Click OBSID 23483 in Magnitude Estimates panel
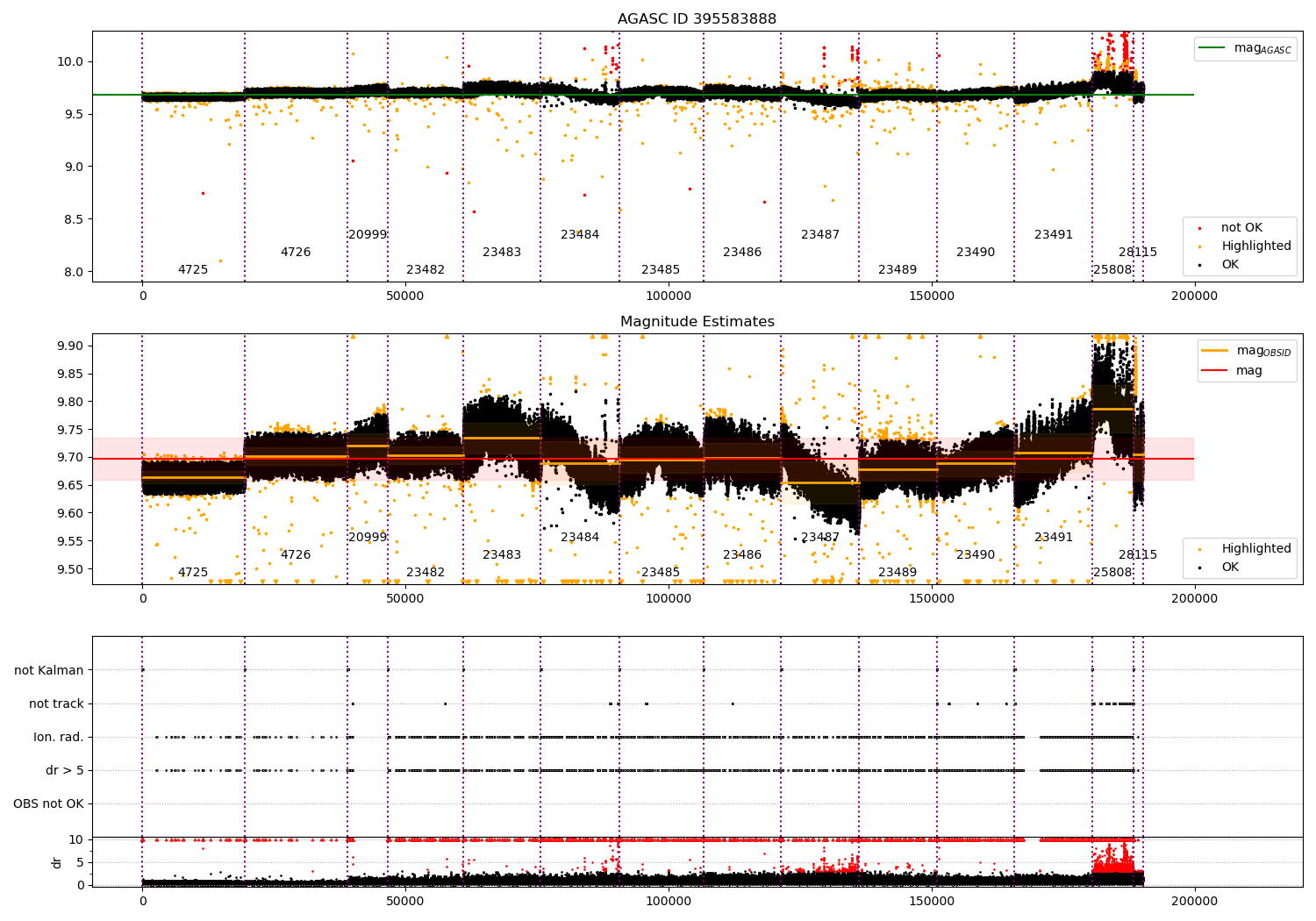Image resolution: width=1316 pixels, height=921 pixels. [502, 554]
